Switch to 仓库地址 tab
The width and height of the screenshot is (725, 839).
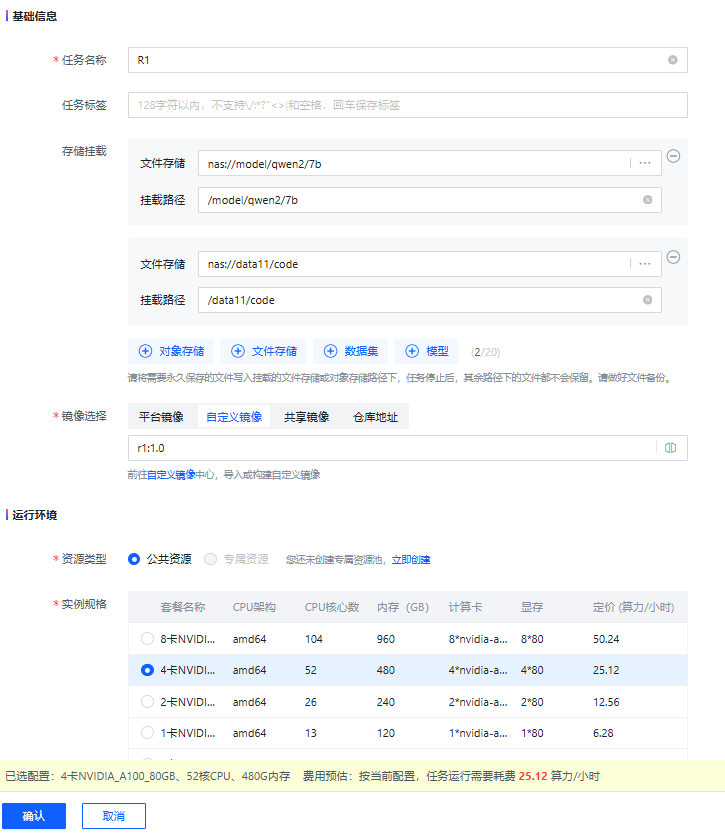click(376, 417)
